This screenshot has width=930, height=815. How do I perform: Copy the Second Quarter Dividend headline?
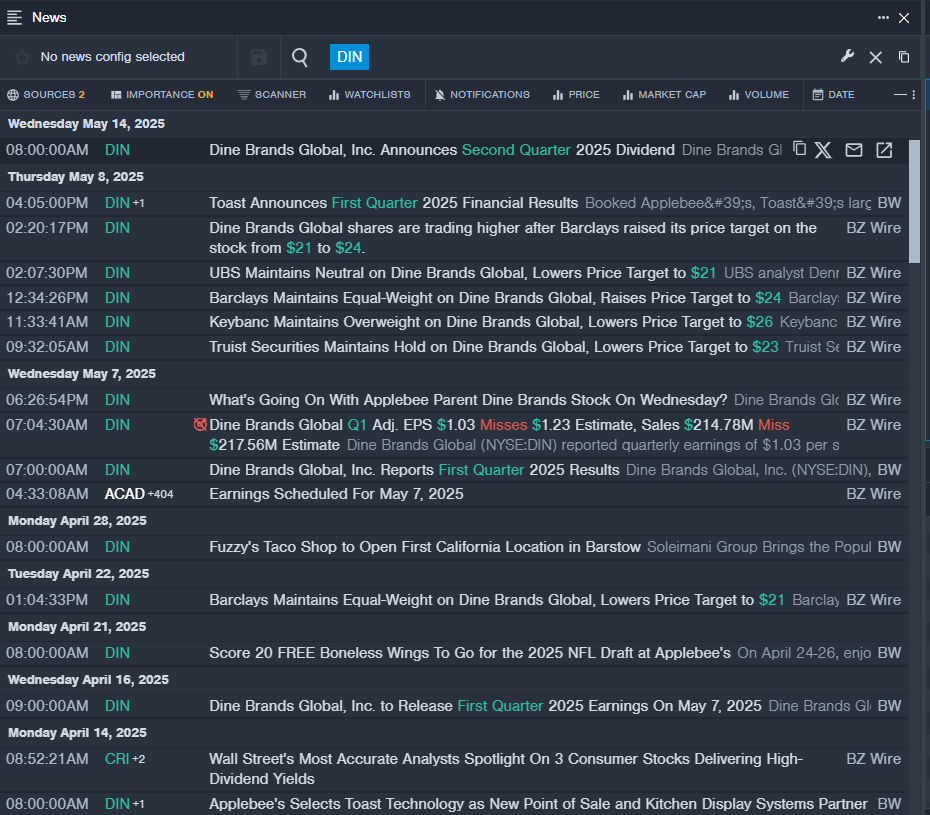pos(800,149)
